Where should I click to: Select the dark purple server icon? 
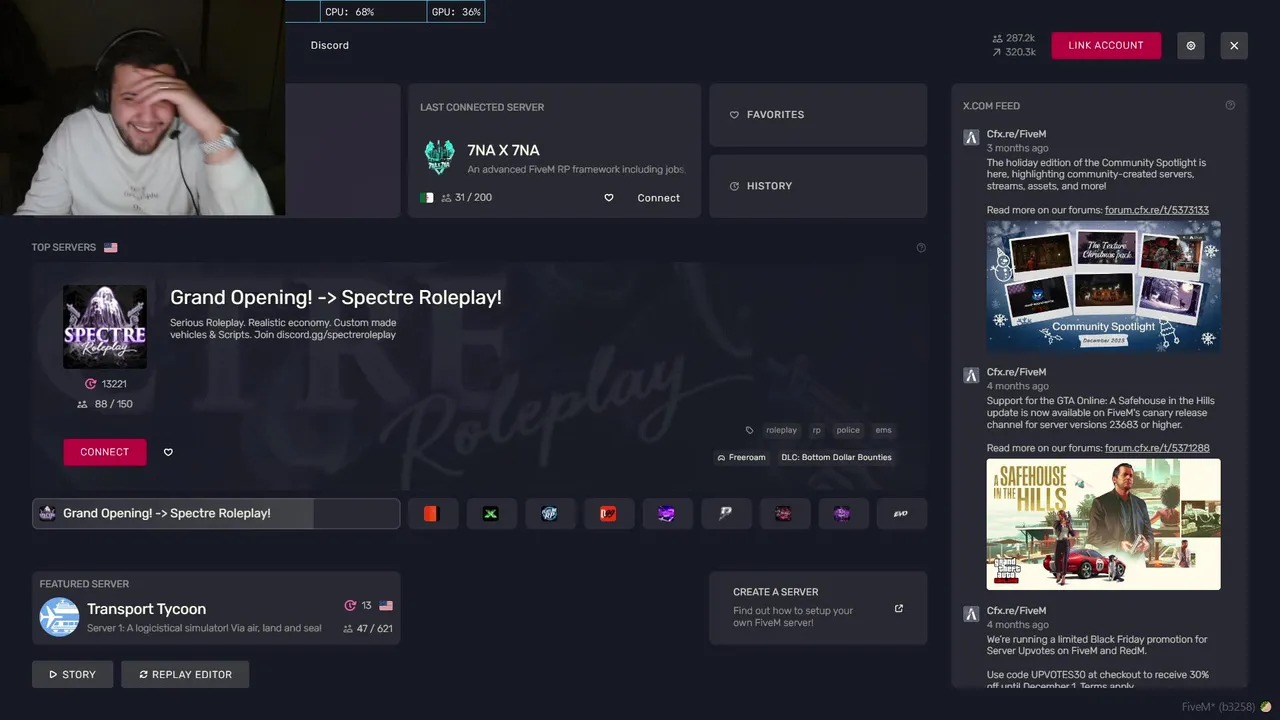click(x=843, y=513)
